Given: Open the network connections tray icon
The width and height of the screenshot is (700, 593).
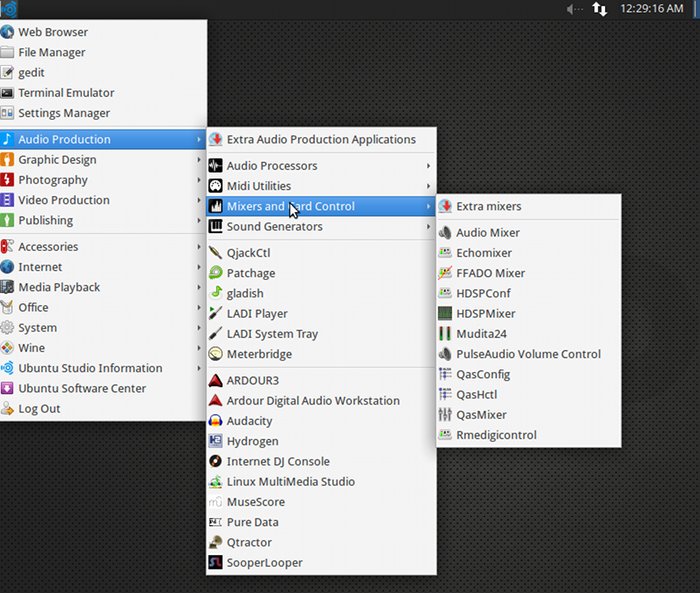Looking at the screenshot, I should [x=600, y=9].
